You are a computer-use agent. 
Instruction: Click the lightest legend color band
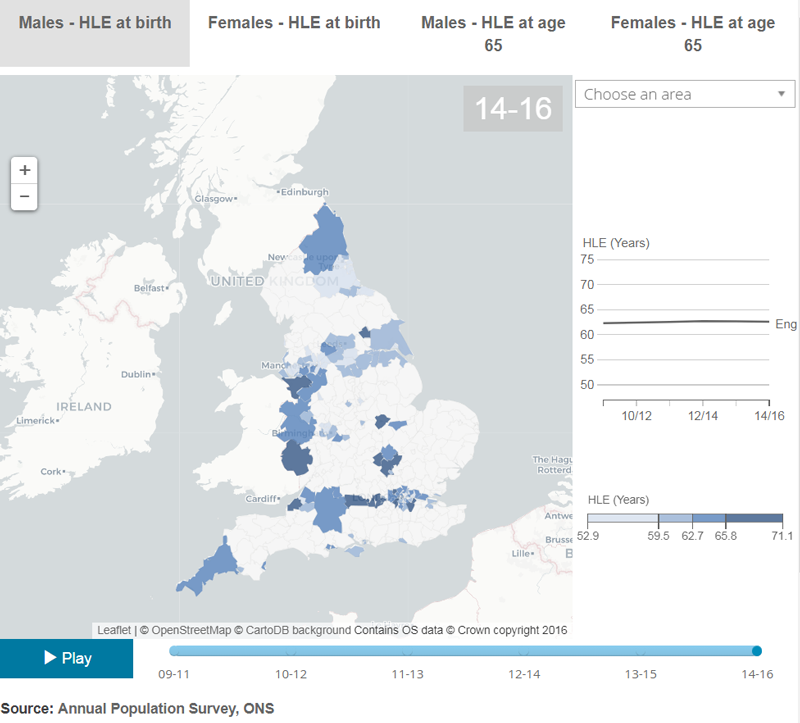click(x=622, y=518)
